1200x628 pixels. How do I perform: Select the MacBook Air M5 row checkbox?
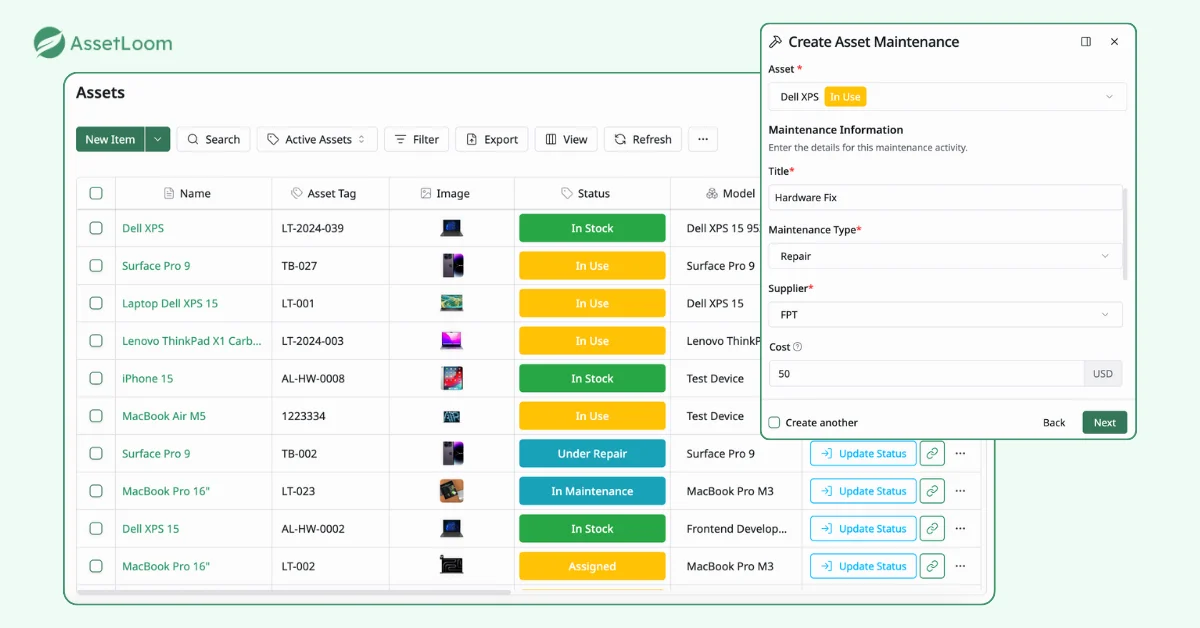(96, 416)
